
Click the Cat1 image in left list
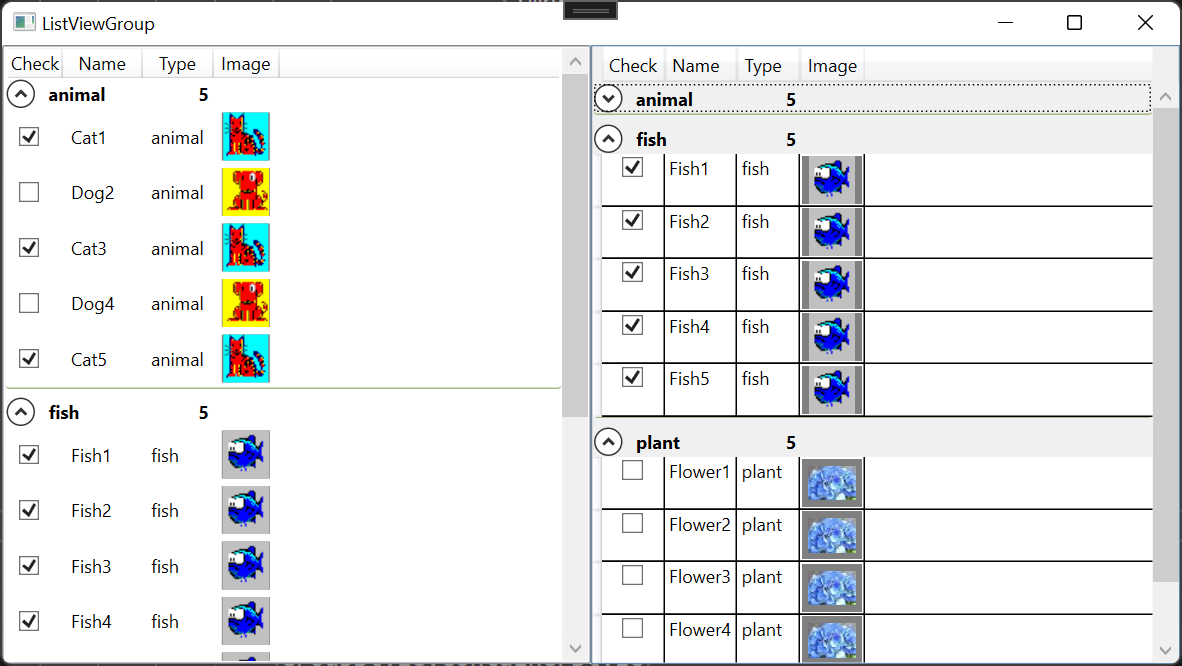(x=246, y=137)
